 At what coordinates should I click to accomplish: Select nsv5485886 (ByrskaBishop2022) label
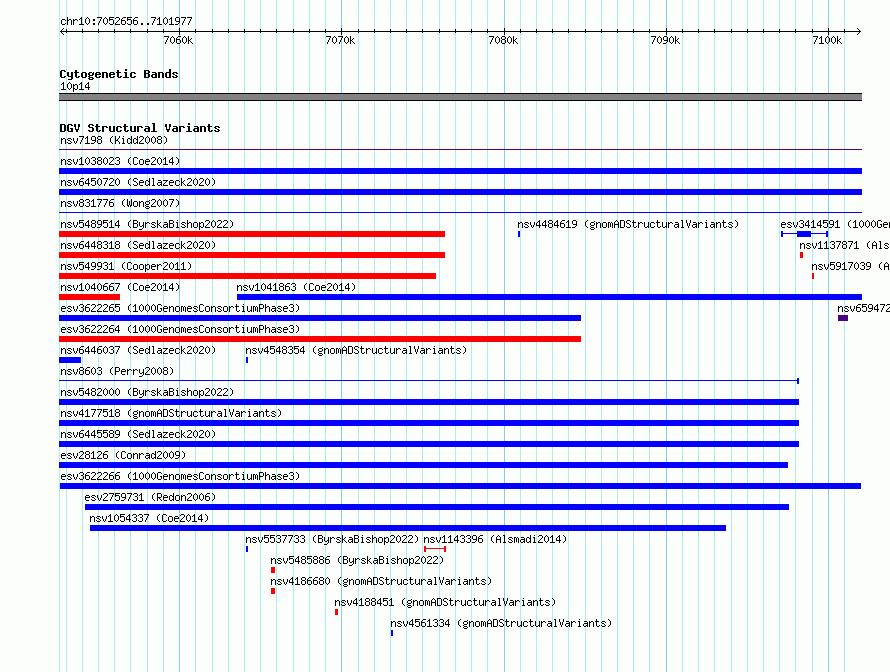point(357,560)
